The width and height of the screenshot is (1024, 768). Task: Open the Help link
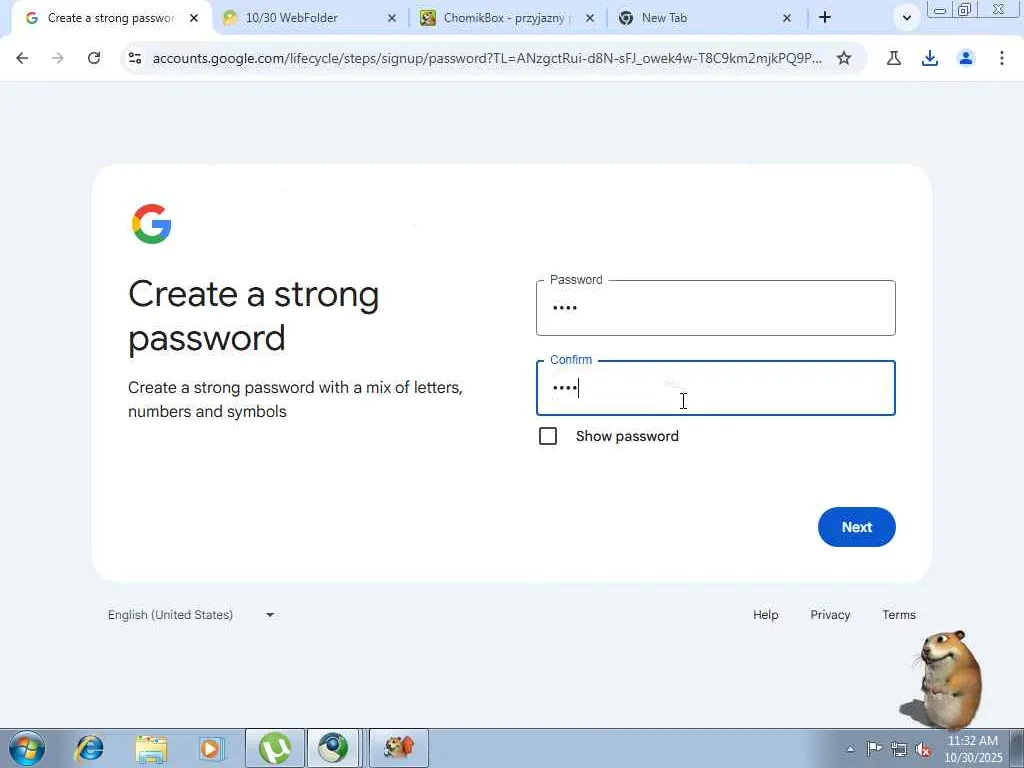pyautogui.click(x=765, y=615)
